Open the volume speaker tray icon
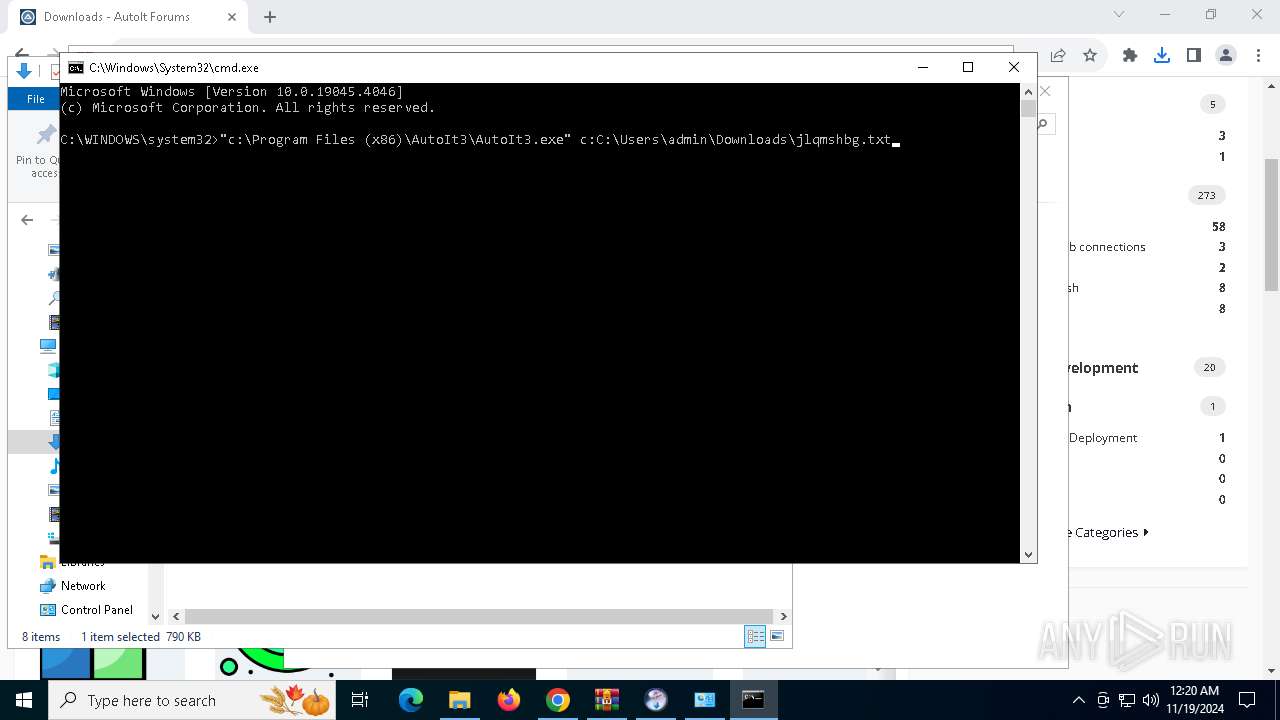The image size is (1280, 720). tap(1150, 700)
